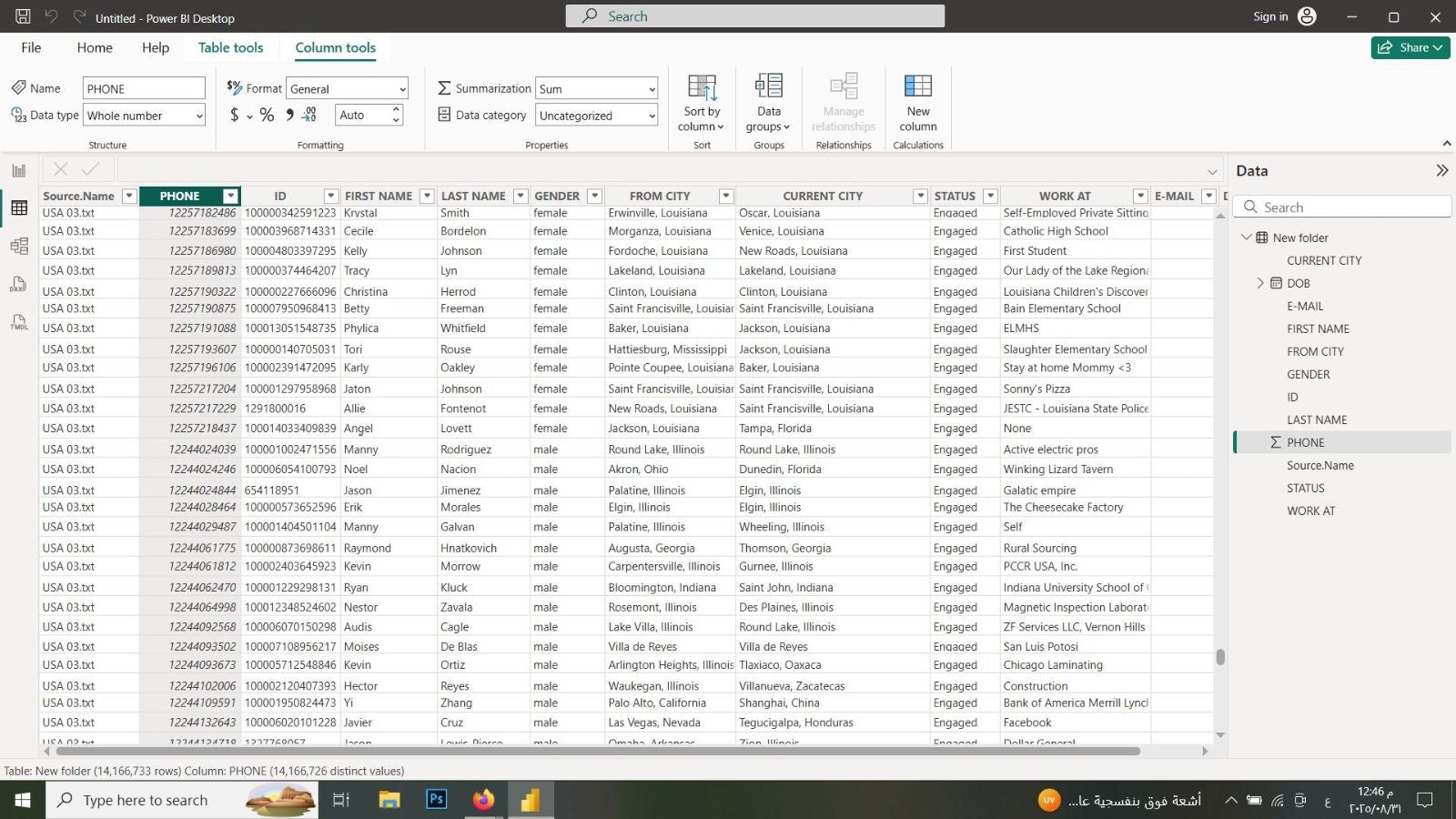Open the Home ribbon tab
The width and height of the screenshot is (1456, 819).
coord(95,47)
